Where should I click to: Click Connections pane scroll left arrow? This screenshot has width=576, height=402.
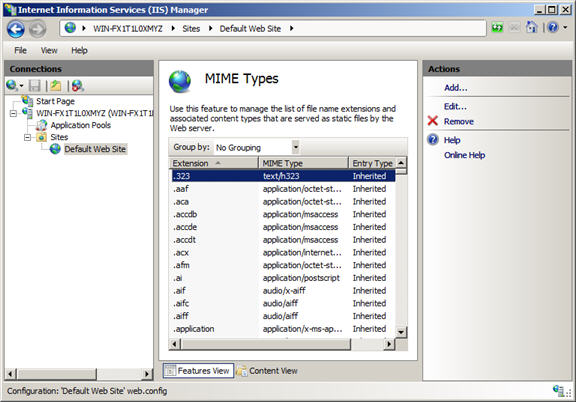(10, 374)
